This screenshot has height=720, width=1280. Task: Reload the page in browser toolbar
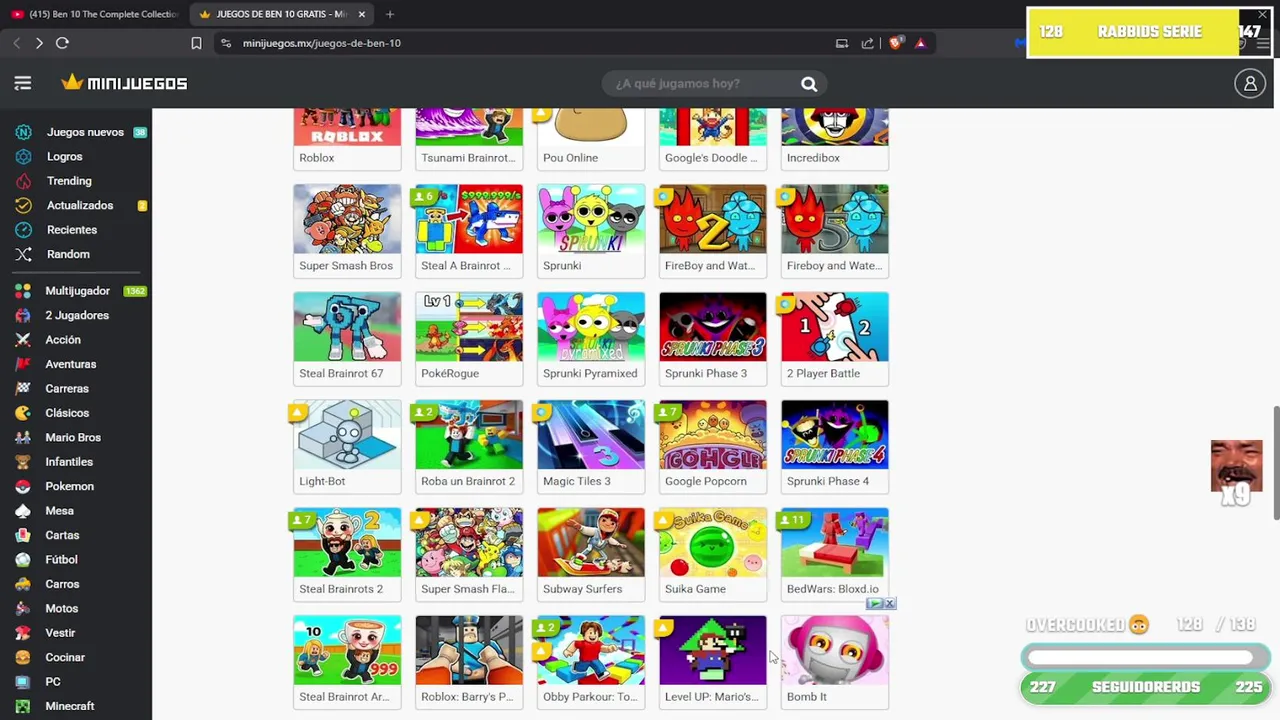62,43
